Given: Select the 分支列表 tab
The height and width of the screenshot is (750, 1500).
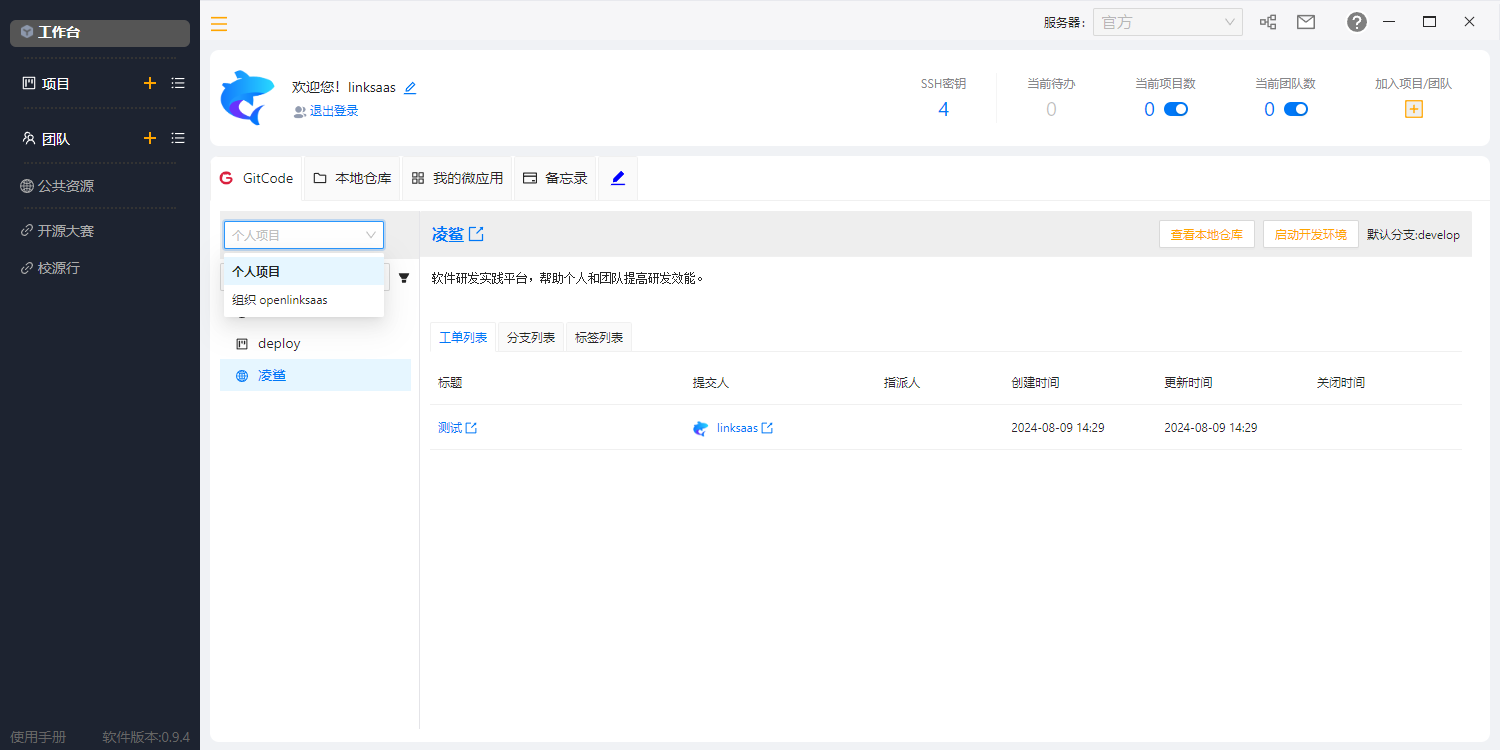Looking at the screenshot, I should point(531,337).
